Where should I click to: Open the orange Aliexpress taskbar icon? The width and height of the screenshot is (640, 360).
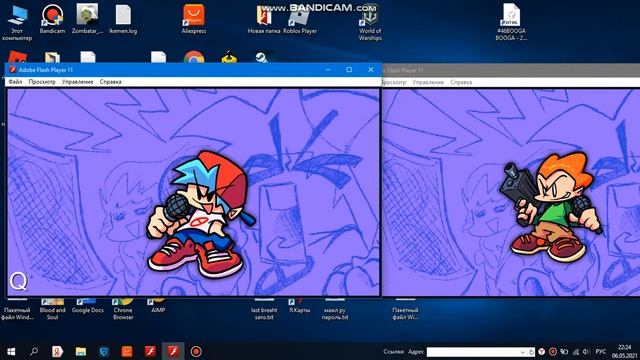point(127,351)
